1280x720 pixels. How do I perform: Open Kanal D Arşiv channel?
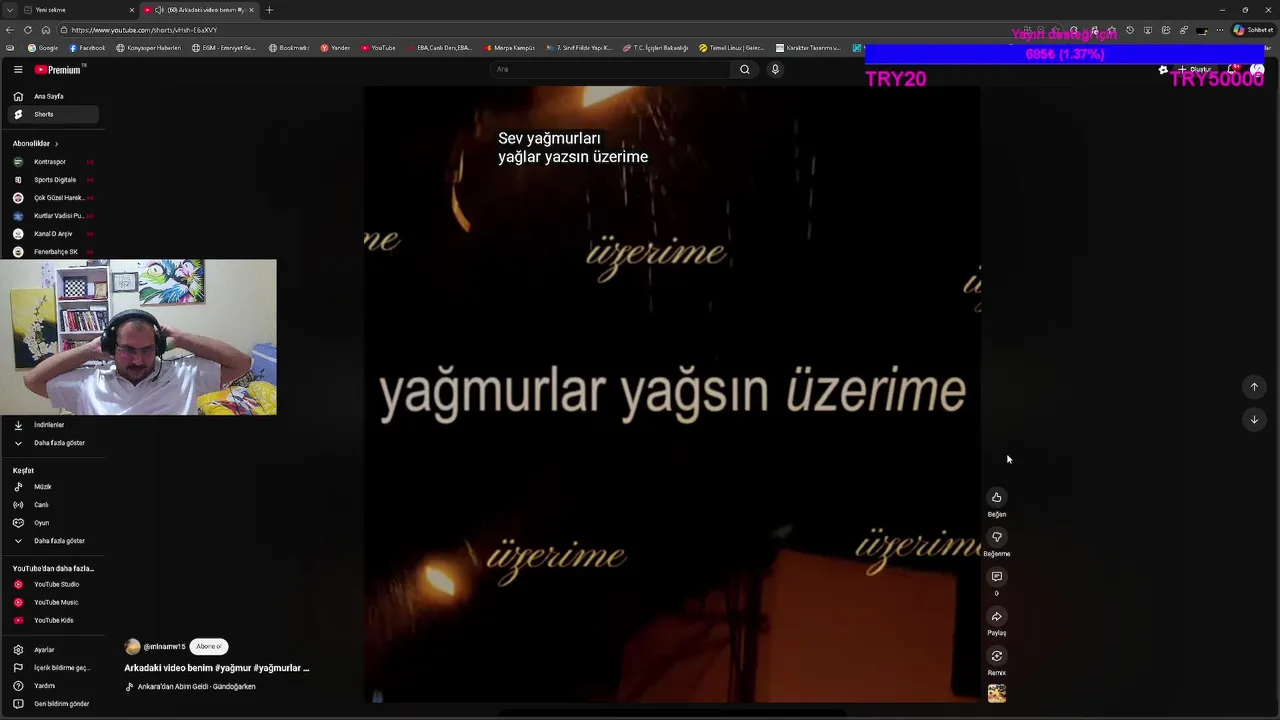click(x=52, y=234)
